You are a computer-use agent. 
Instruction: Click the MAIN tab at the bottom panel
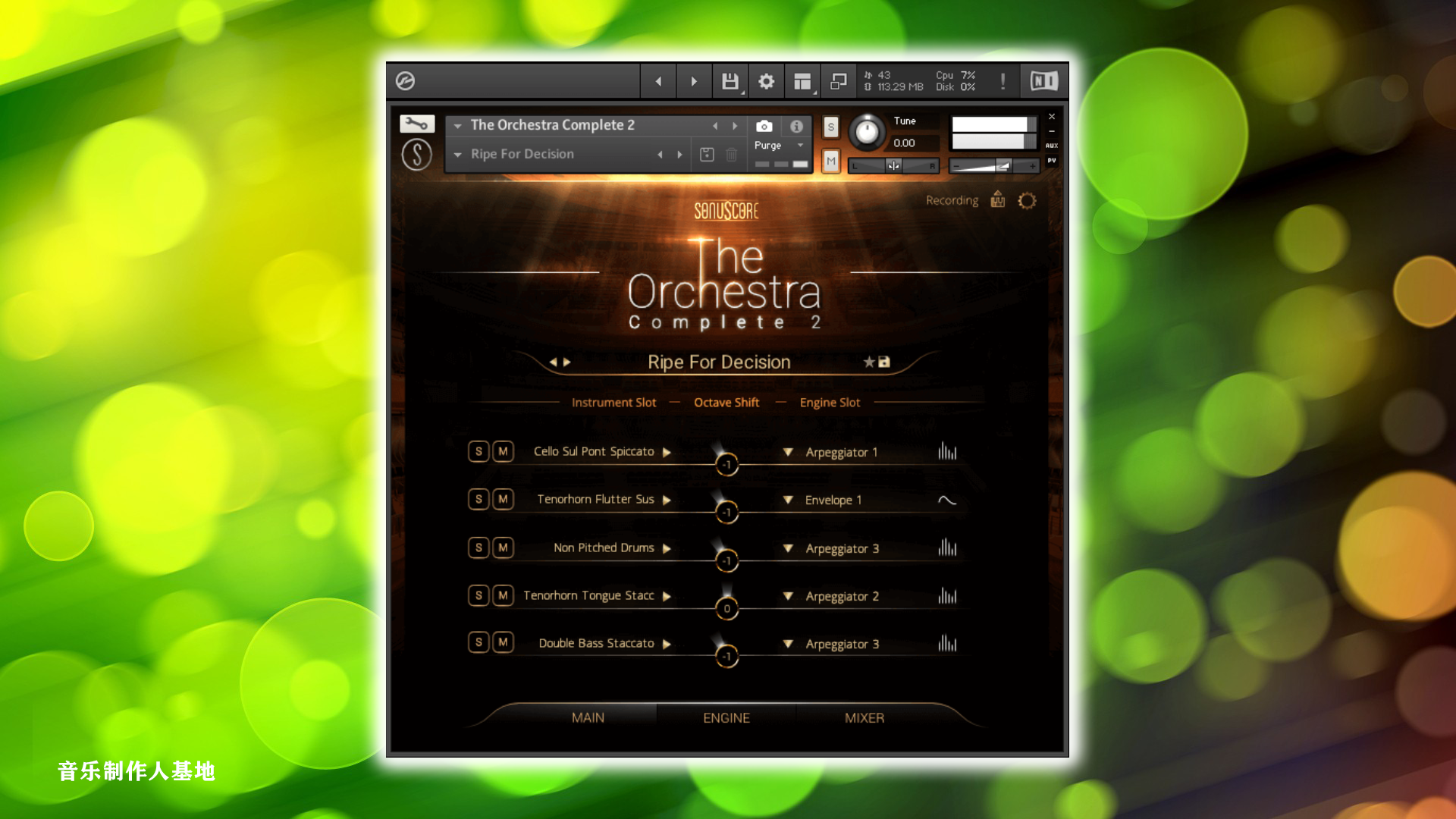click(x=587, y=717)
